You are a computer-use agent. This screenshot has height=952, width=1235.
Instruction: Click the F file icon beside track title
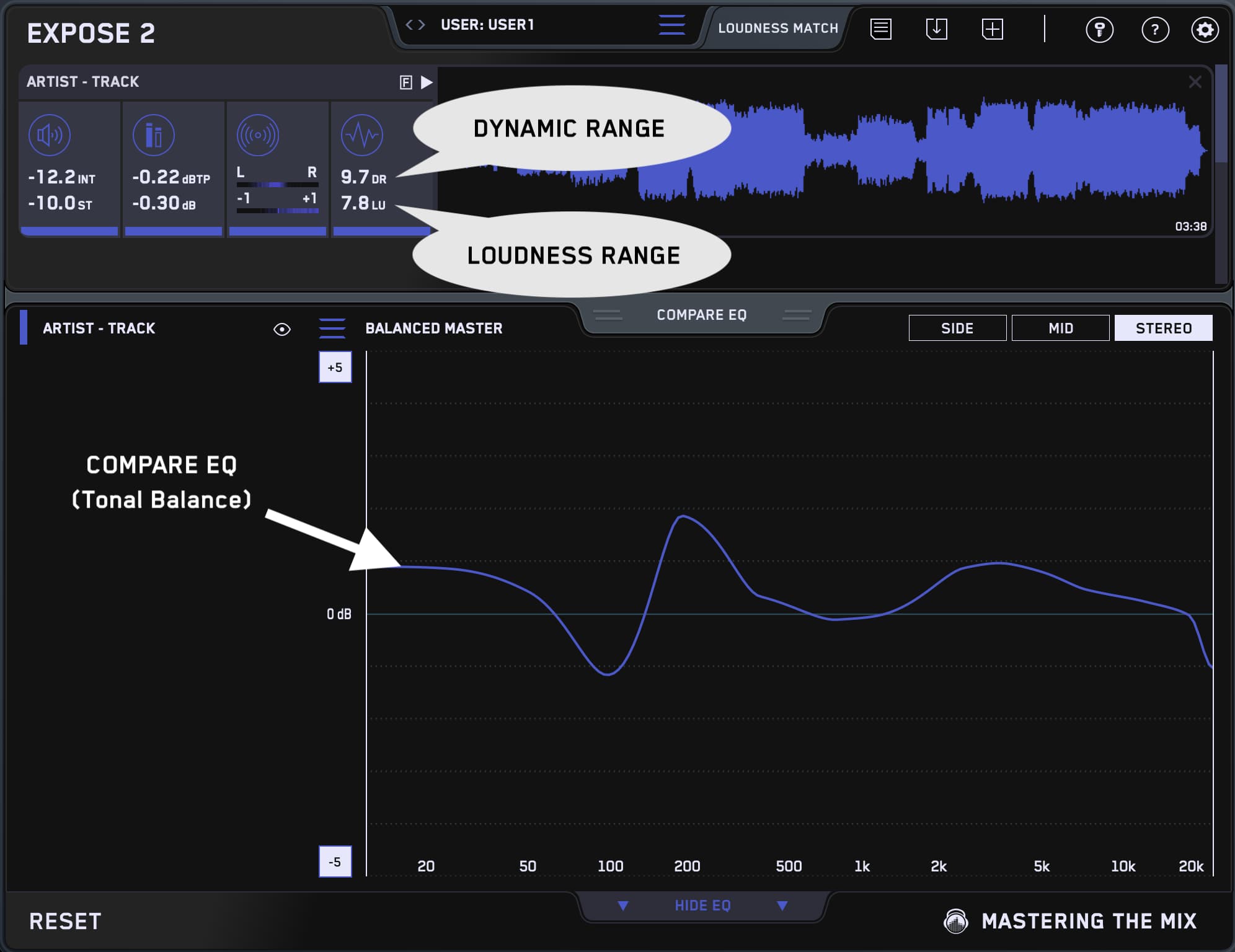[406, 82]
